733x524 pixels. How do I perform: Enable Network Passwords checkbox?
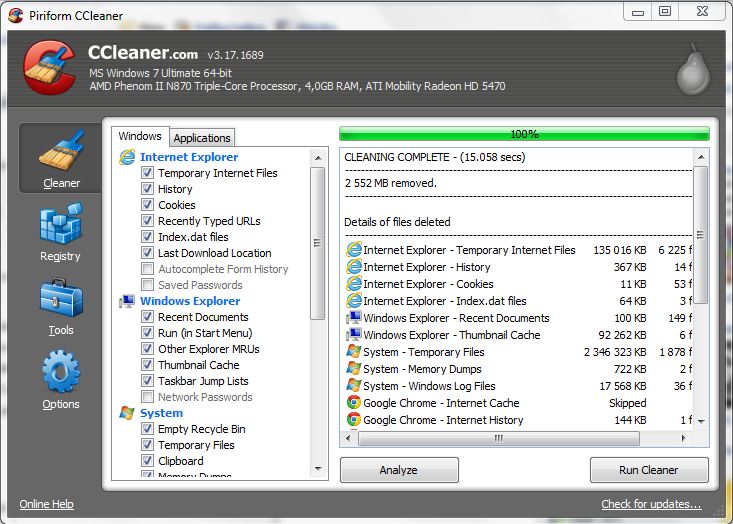[x=147, y=396]
